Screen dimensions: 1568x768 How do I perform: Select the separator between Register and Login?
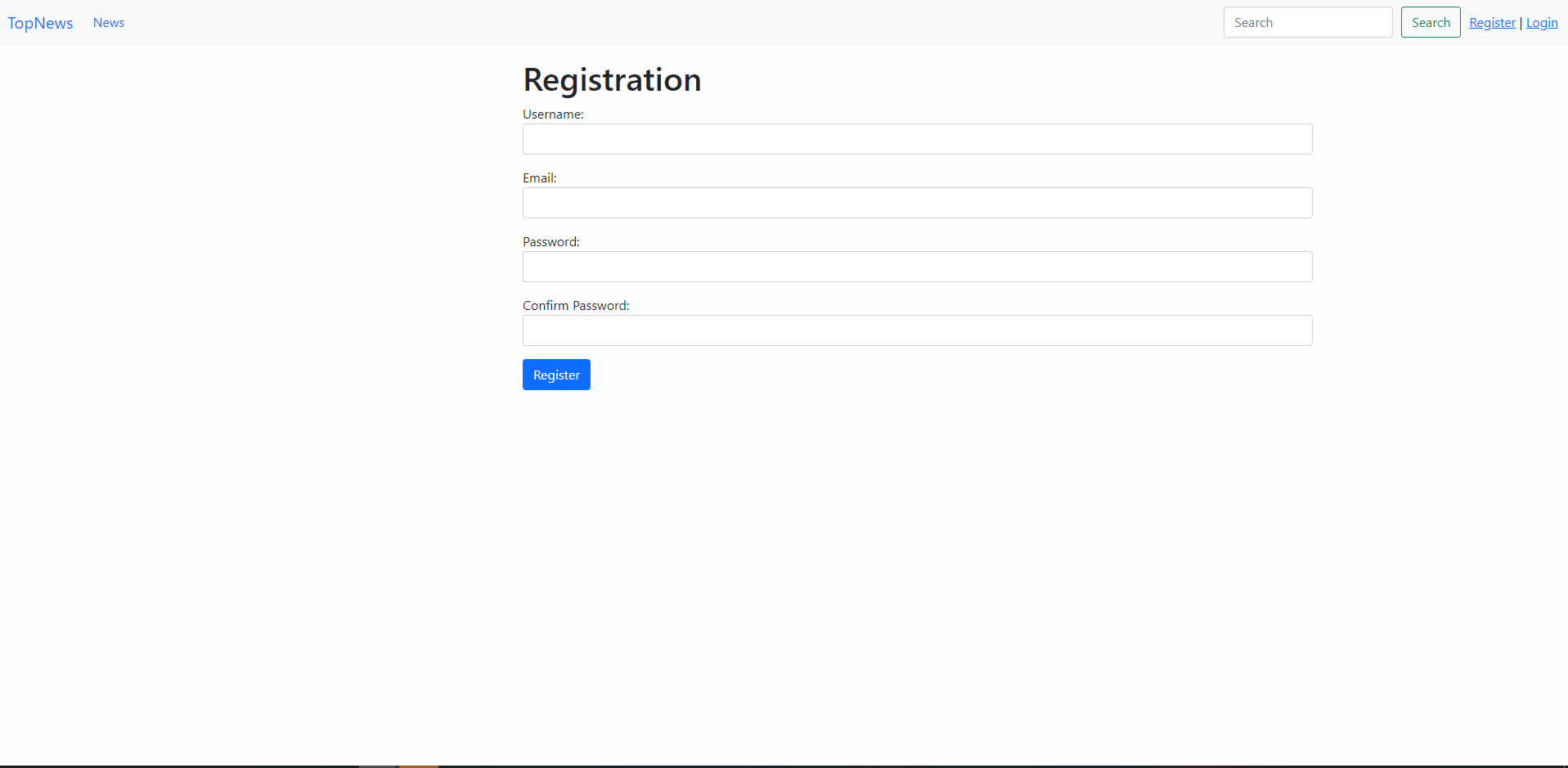click(x=1521, y=22)
